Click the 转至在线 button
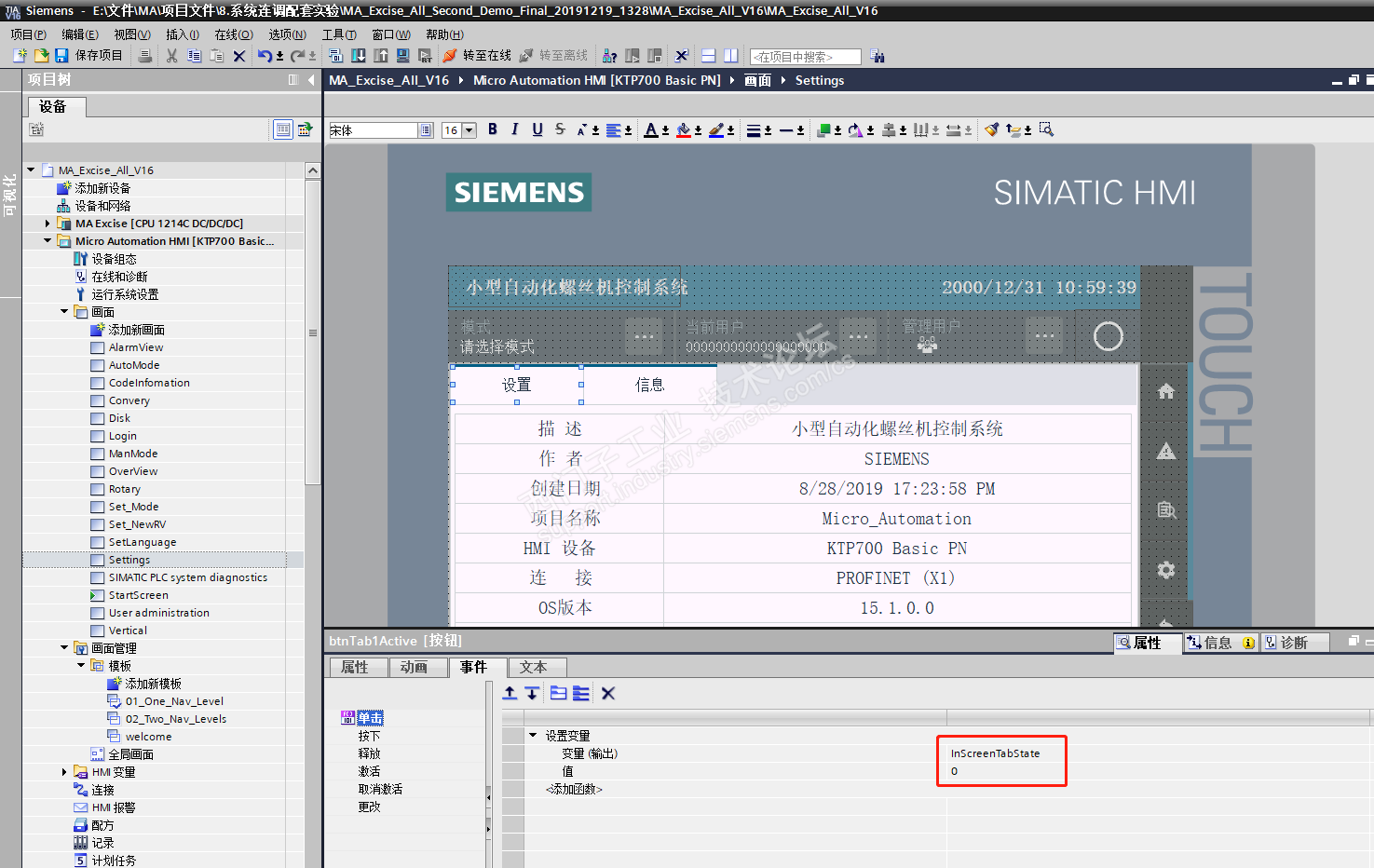 [x=477, y=56]
